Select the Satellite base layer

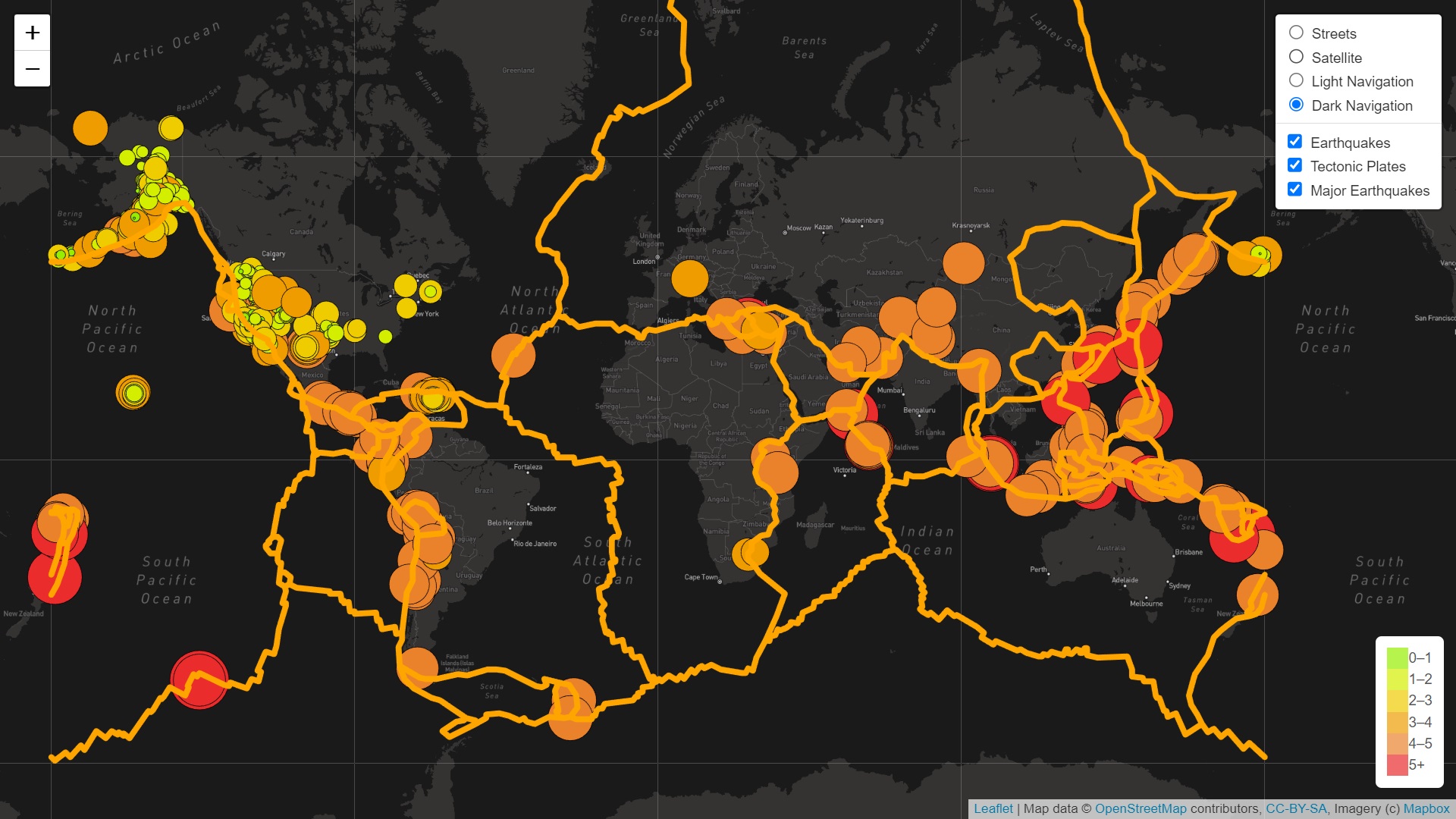pyautogui.click(x=1296, y=57)
